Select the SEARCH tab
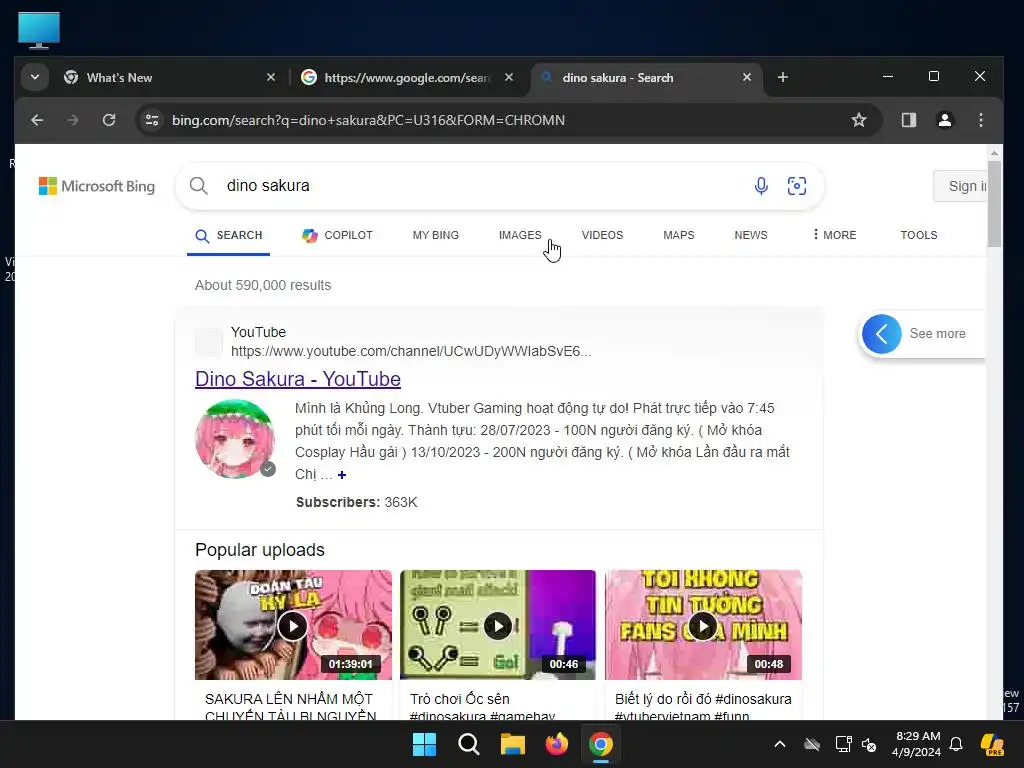1024x768 pixels. coord(229,235)
